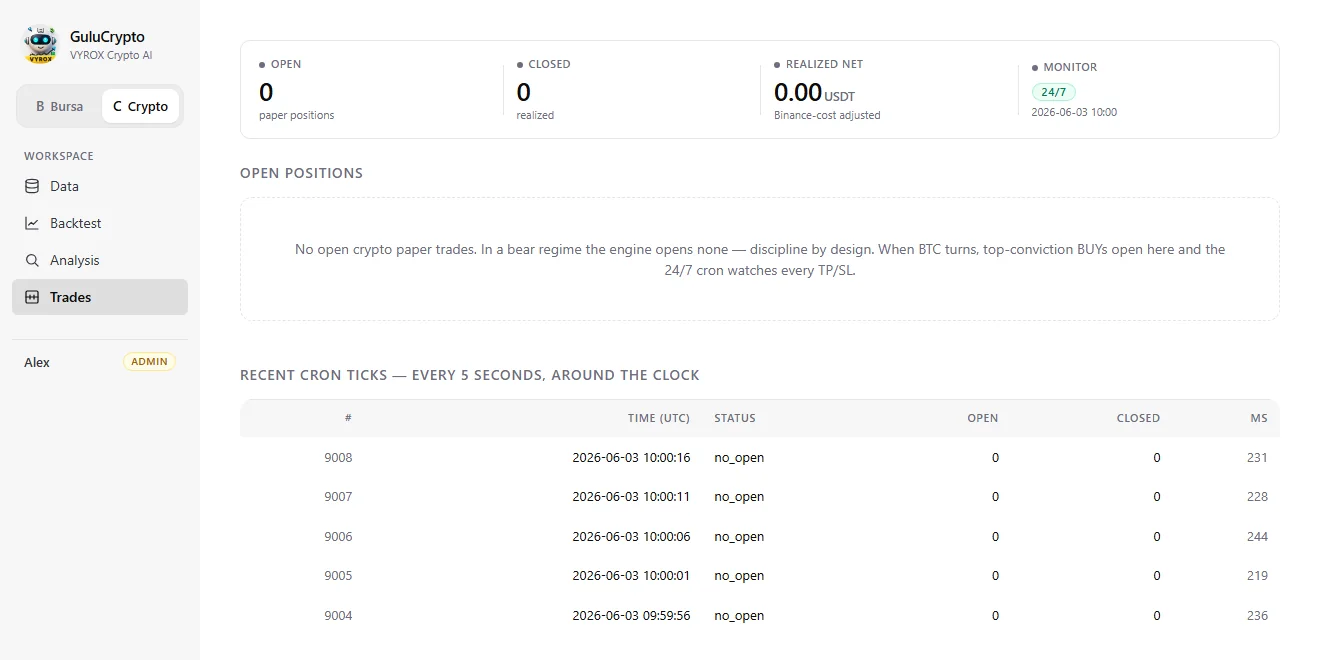Click the OPEN stat label

coord(286,64)
